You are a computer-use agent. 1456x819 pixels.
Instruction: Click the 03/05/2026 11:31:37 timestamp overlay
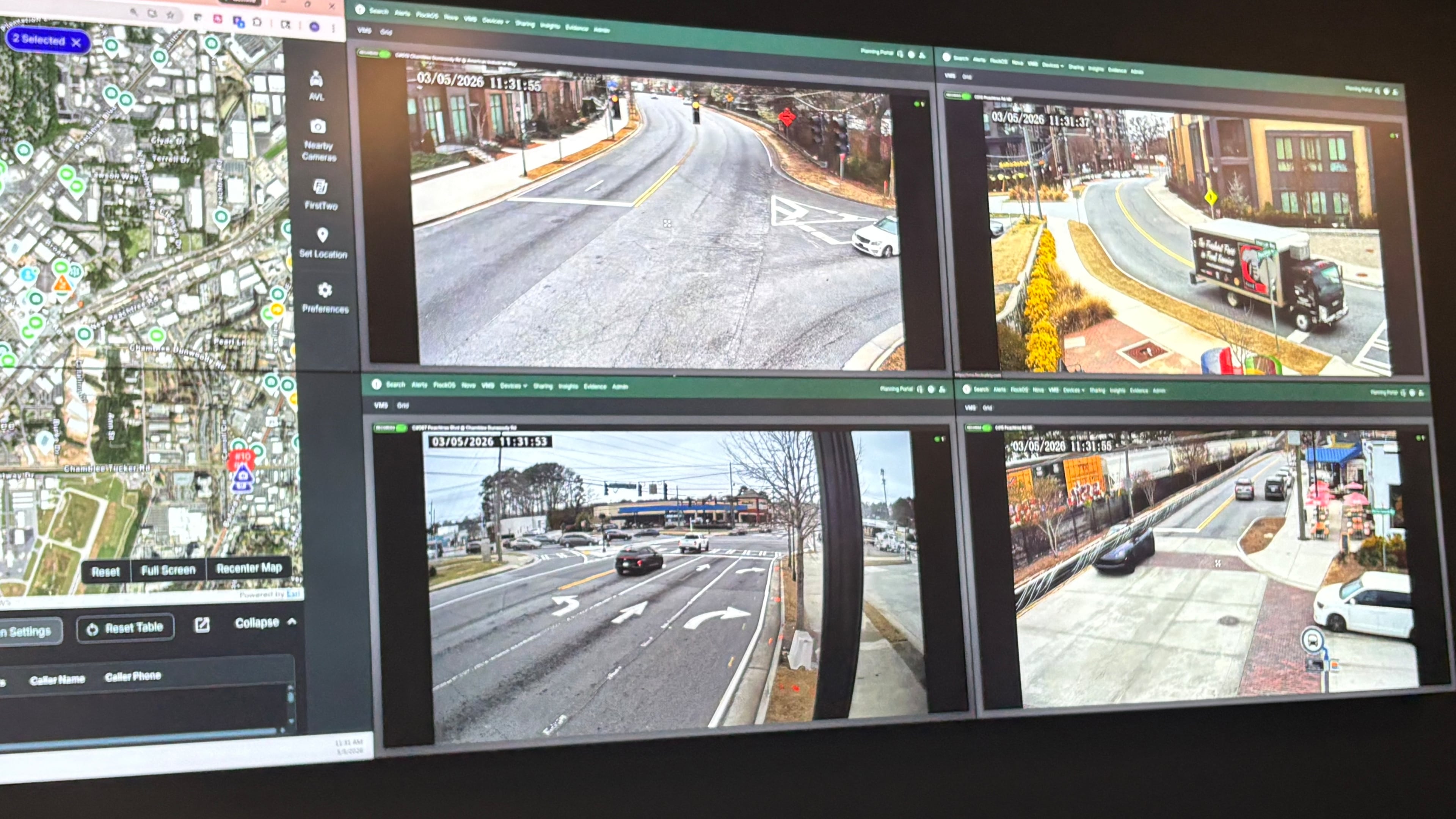[1040, 119]
